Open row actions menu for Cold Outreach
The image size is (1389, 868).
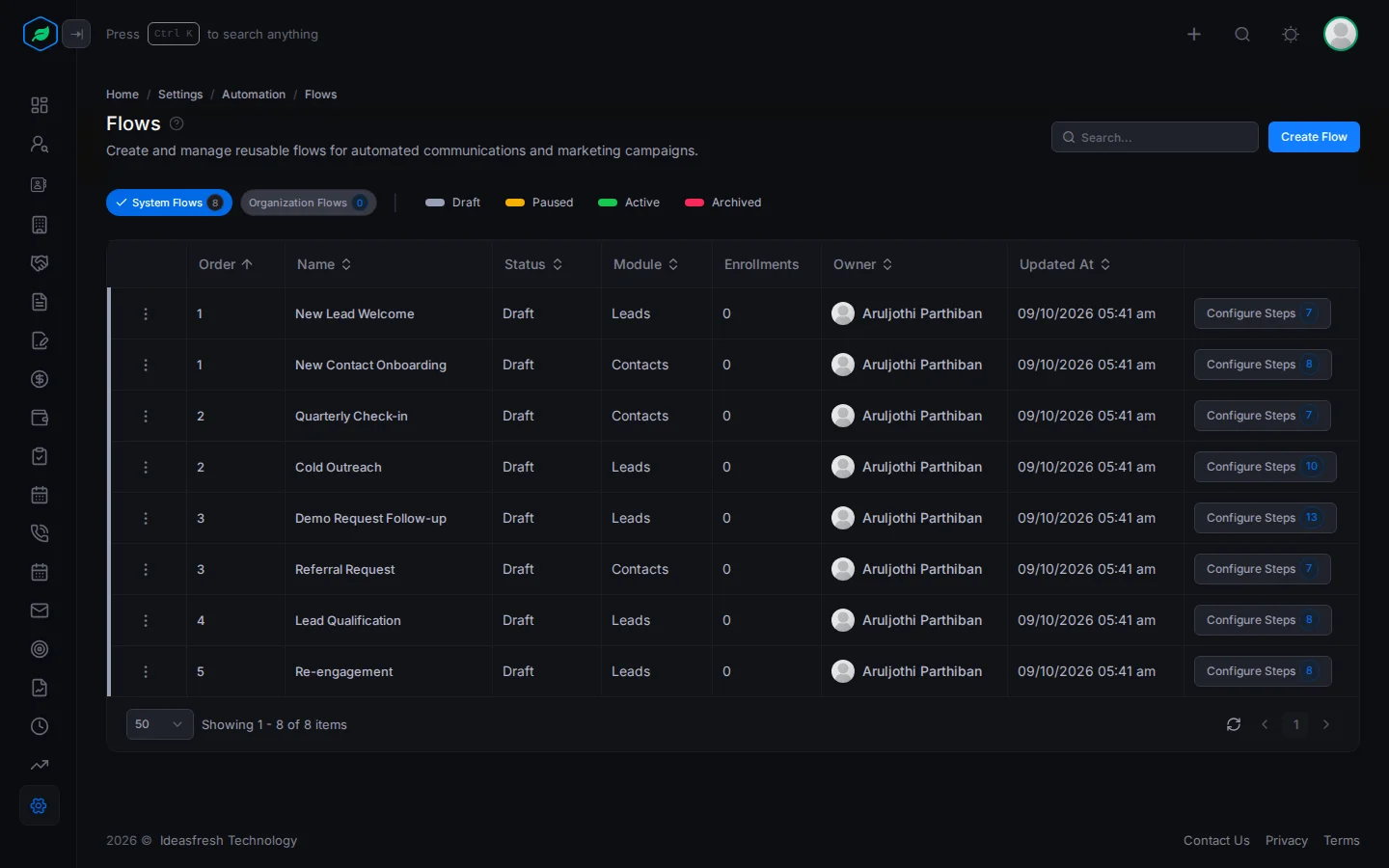pos(146,467)
